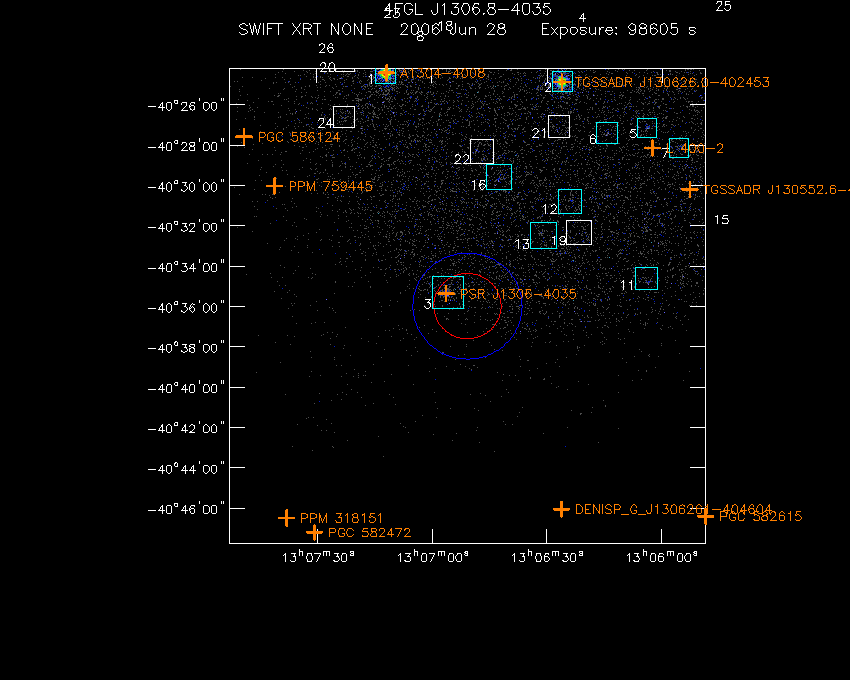The width and height of the screenshot is (850, 680).
Task: Select the PGC 582615 label
Action: (761, 516)
